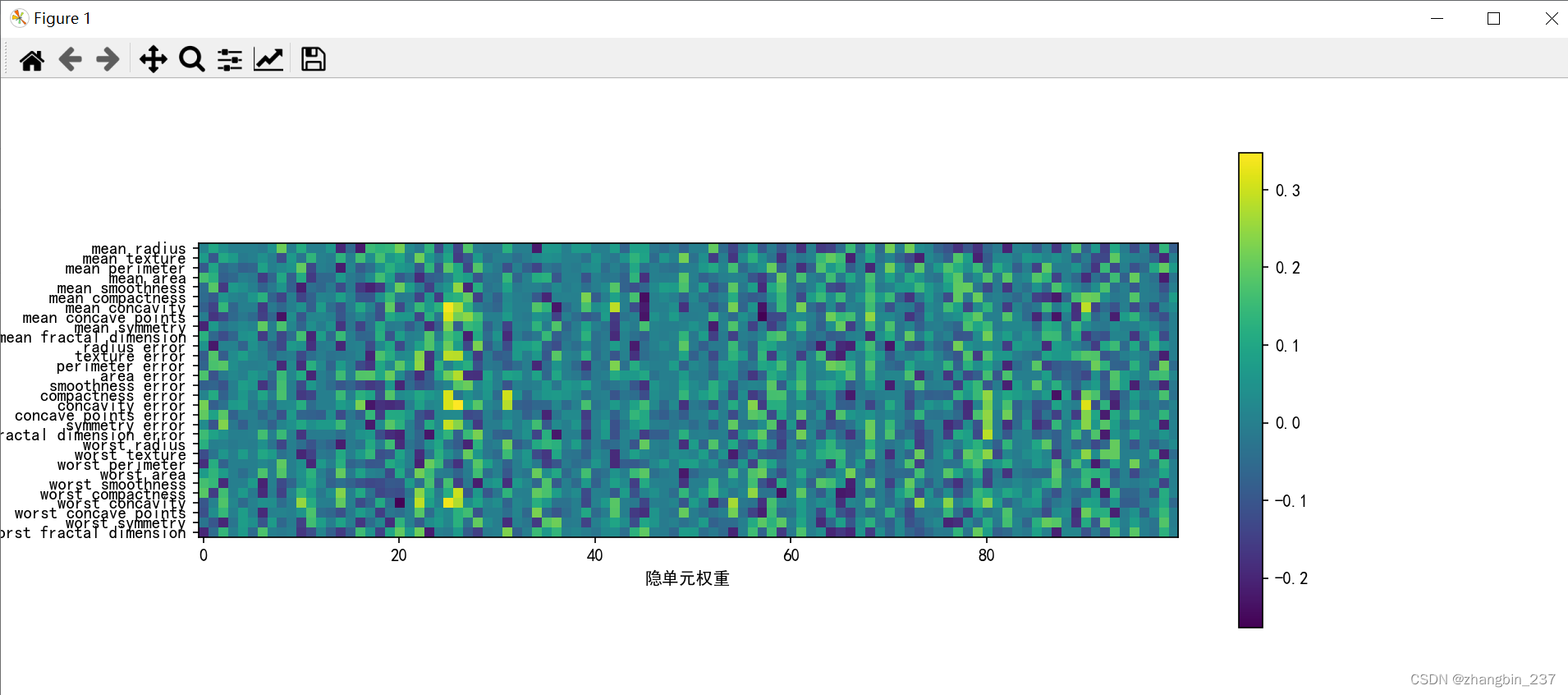Screen dimensions: 1568x695
Task: Click the matplotlib Figure 1 window icon
Action: pyautogui.click(x=19, y=18)
